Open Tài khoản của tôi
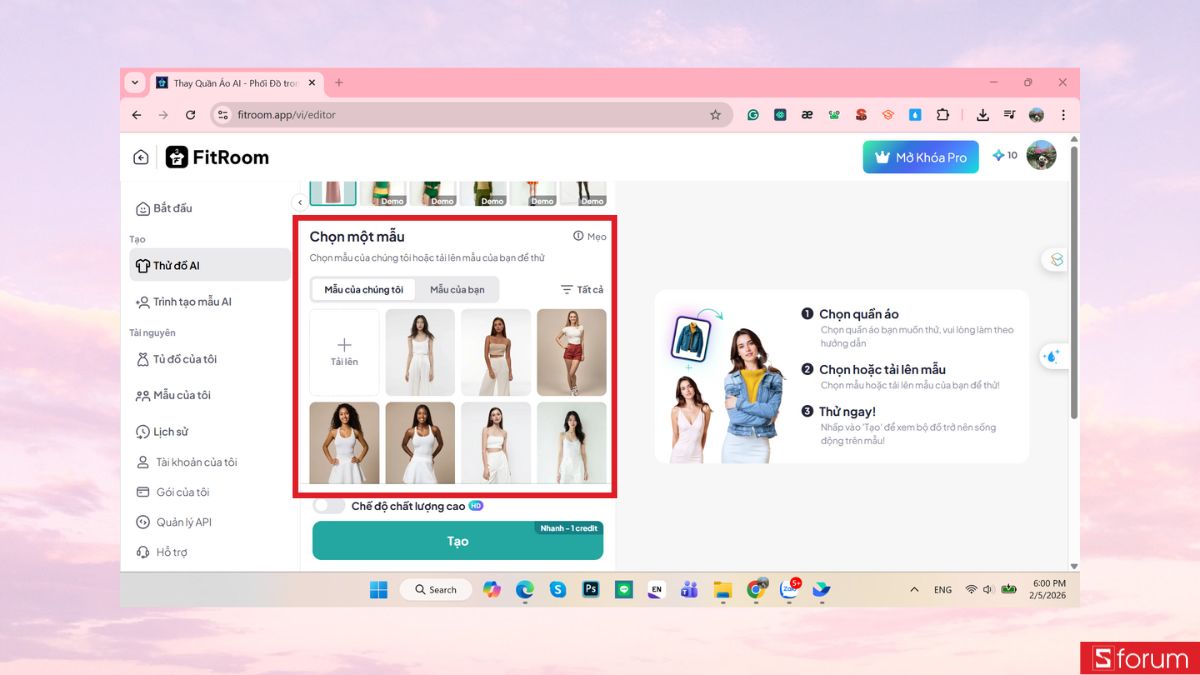Image resolution: width=1200 pixels, height=675 pixels. coord(187,462)
